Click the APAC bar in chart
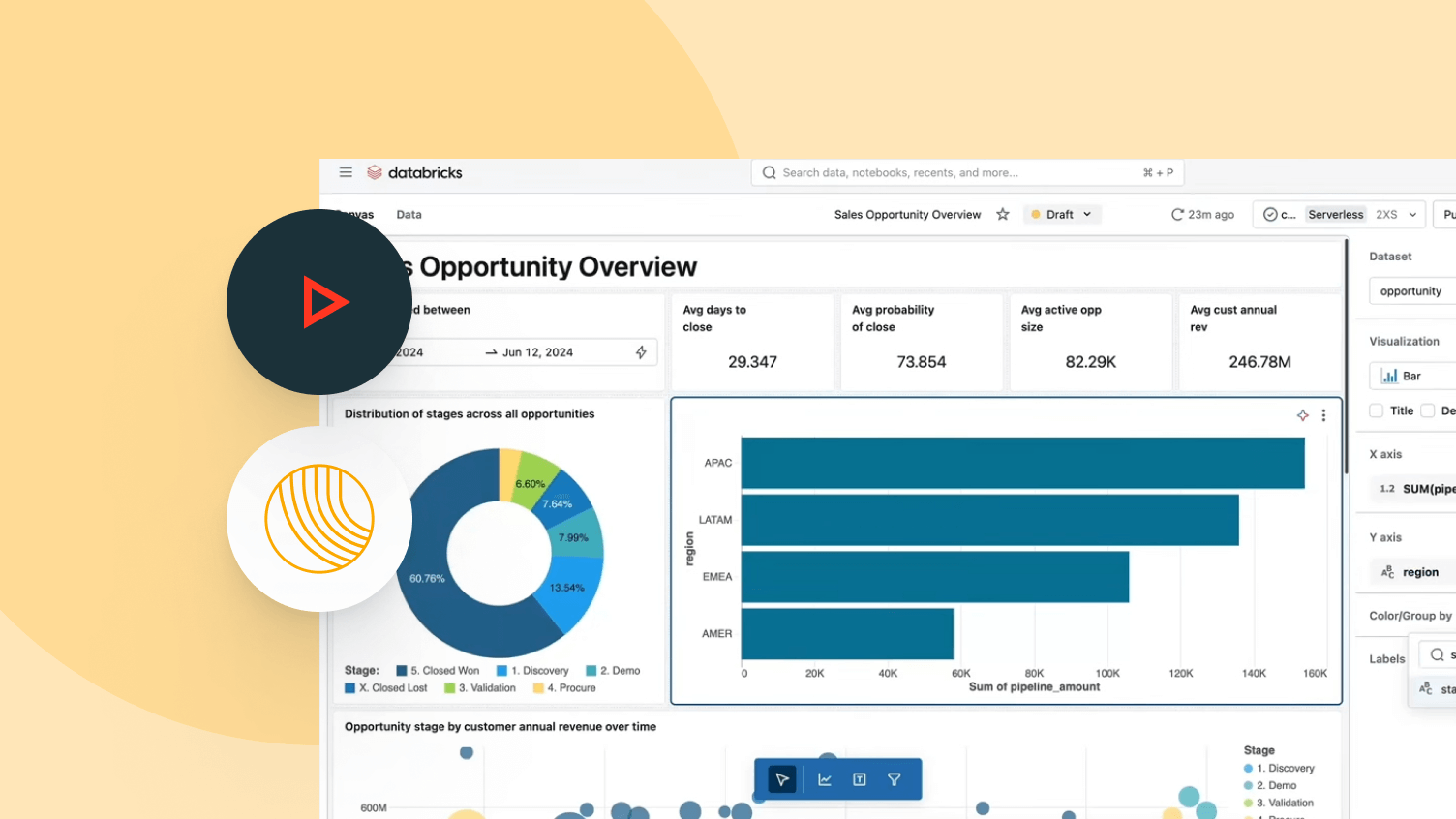This screenshot has height=819, width=1456. pyautogui.click(x=1023, y=463)
